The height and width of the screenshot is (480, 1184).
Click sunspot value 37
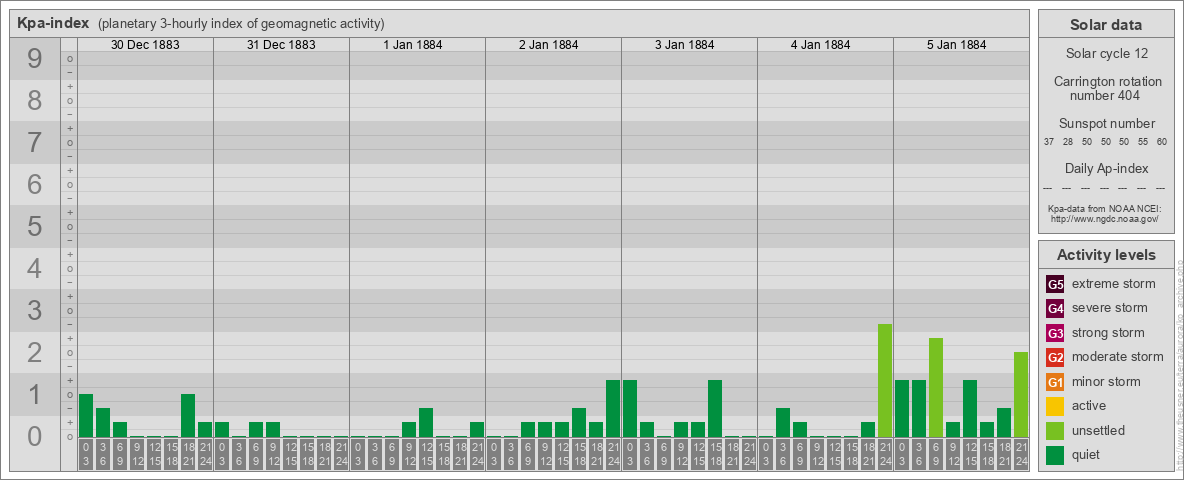[1049, 142]
